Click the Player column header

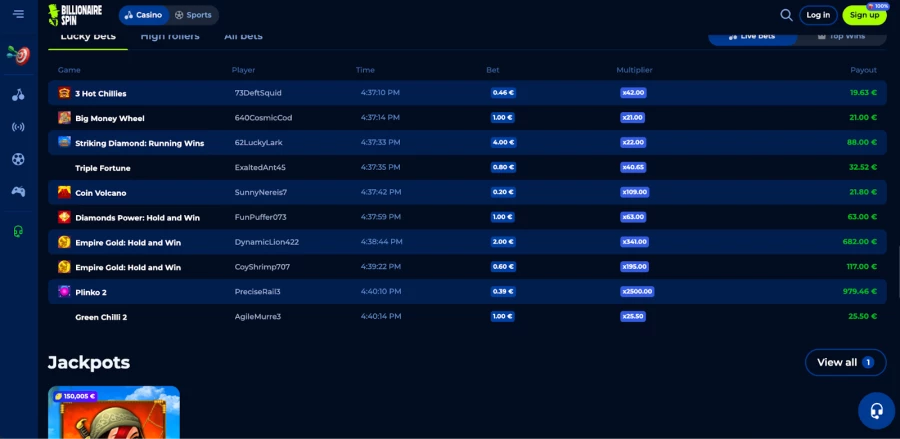[243, 70]
